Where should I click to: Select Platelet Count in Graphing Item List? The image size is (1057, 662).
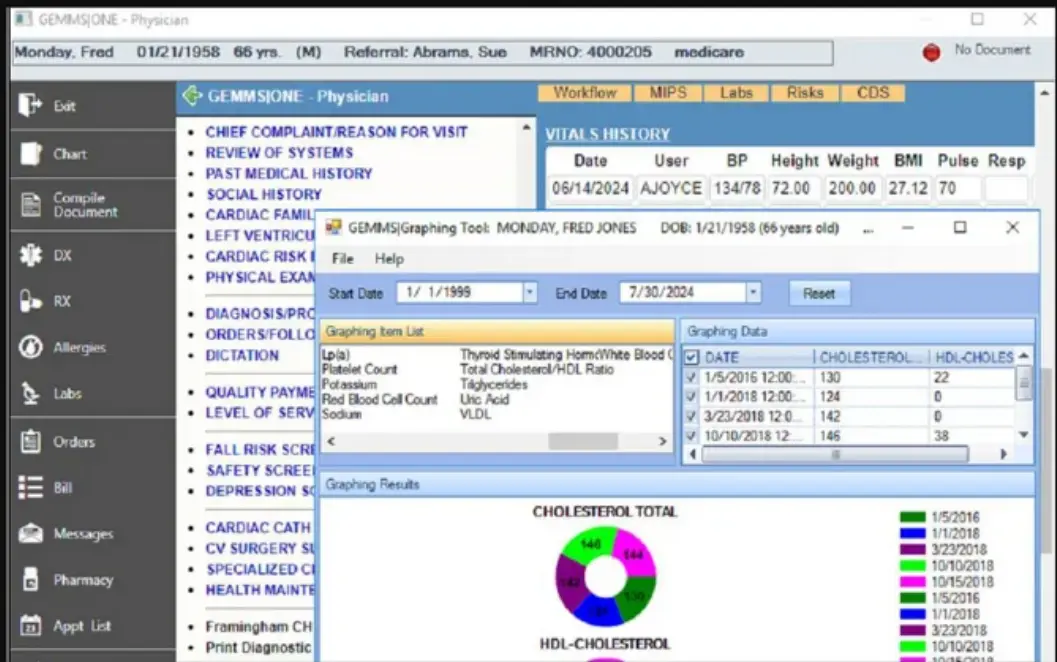(x=359, y=369)
